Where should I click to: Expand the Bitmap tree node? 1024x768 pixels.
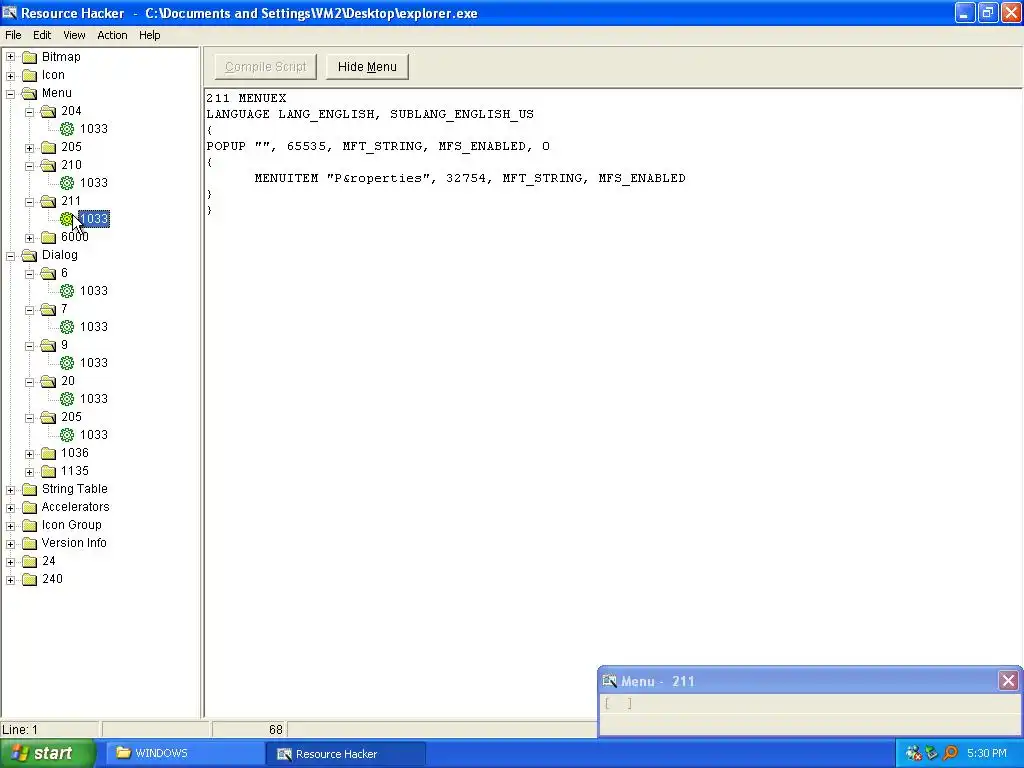[x=10, y=57]
